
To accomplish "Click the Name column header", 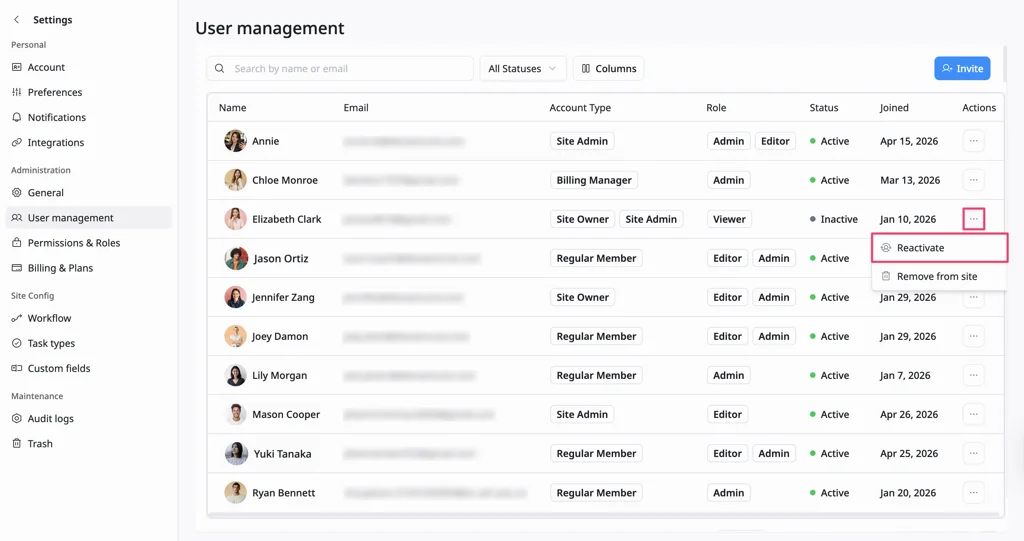I will 232,108.
